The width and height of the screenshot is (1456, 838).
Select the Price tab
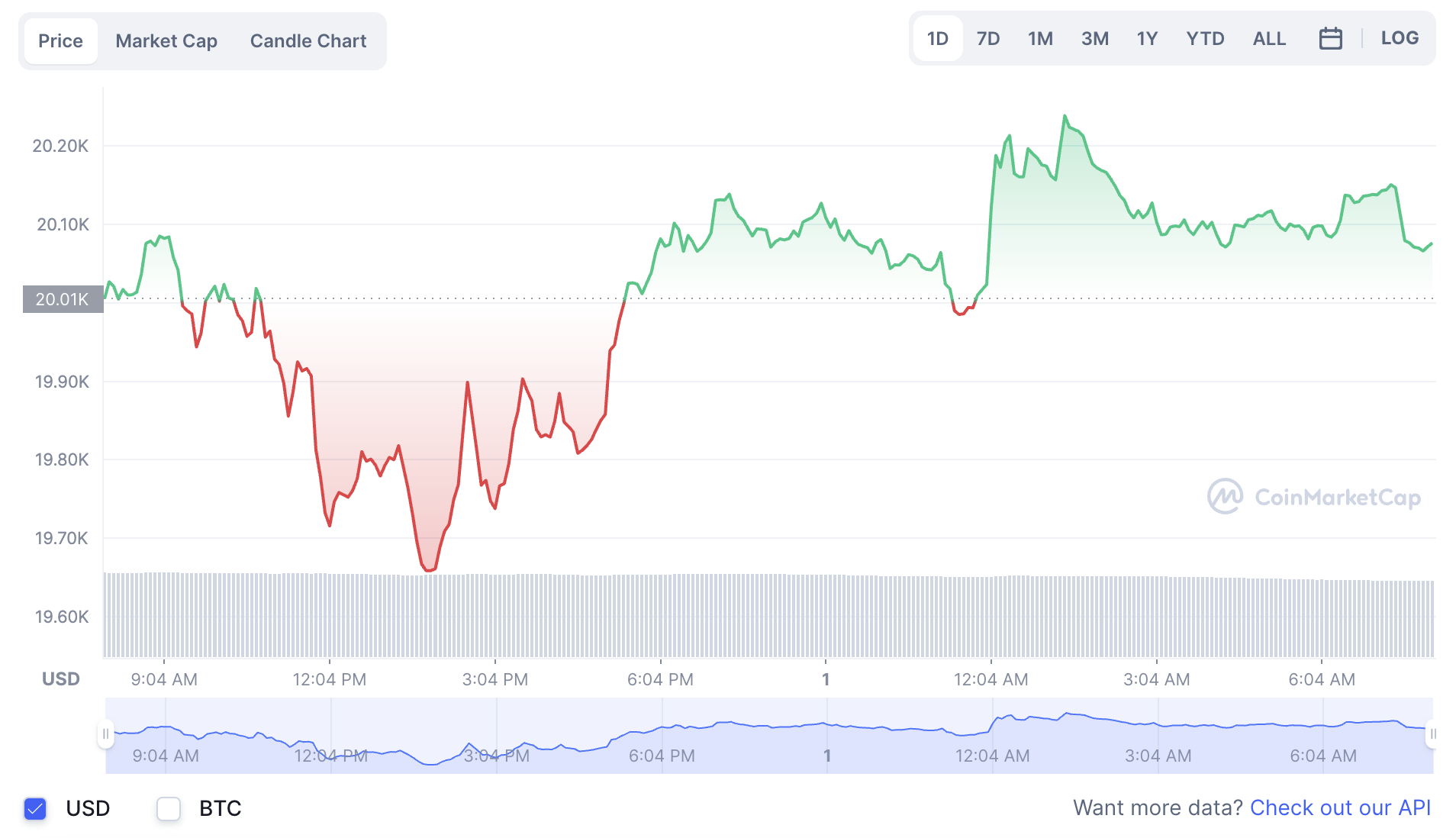60,41
